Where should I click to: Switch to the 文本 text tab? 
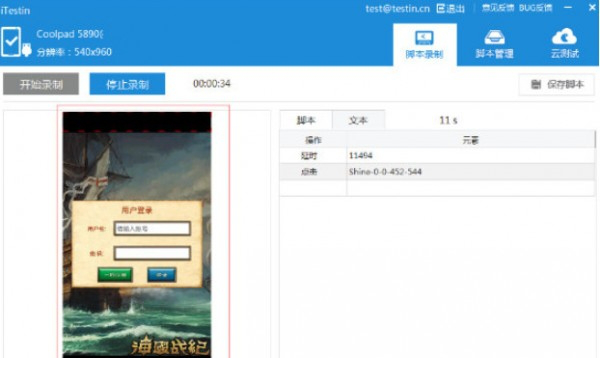click(x=359, y=121)
